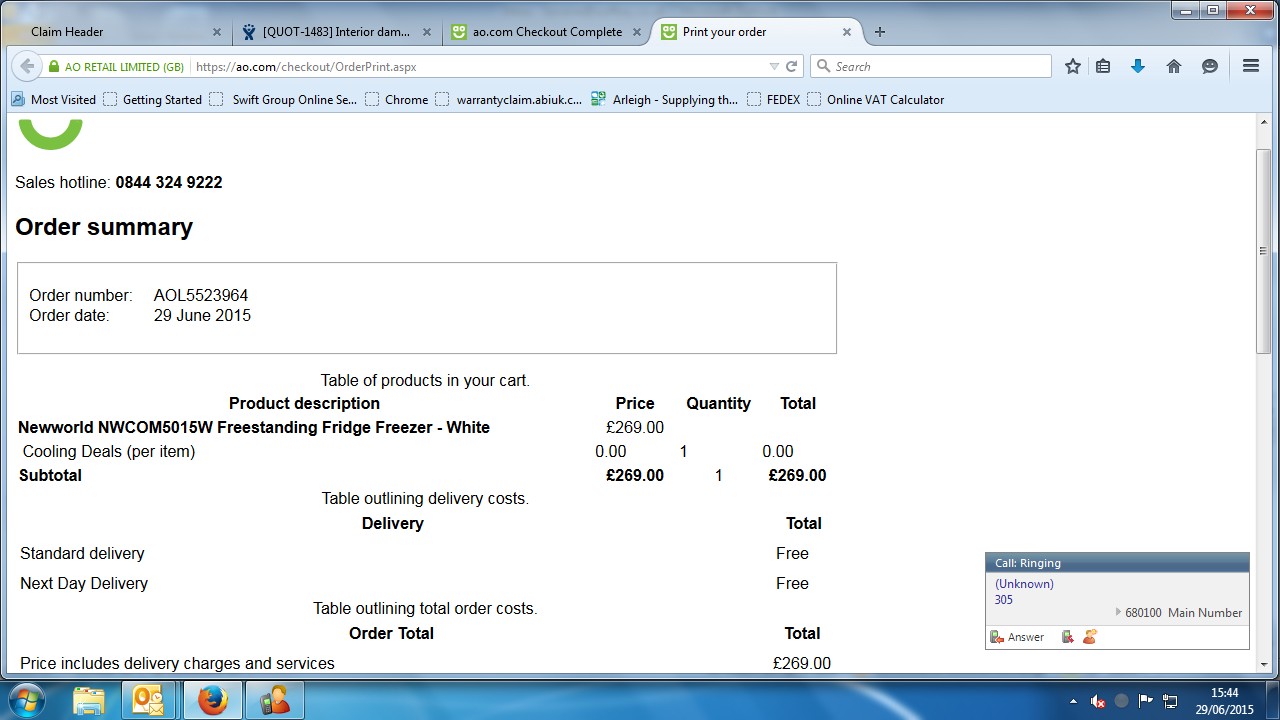Show bookmarks list icon in toolbar

tap(1103, 66)
